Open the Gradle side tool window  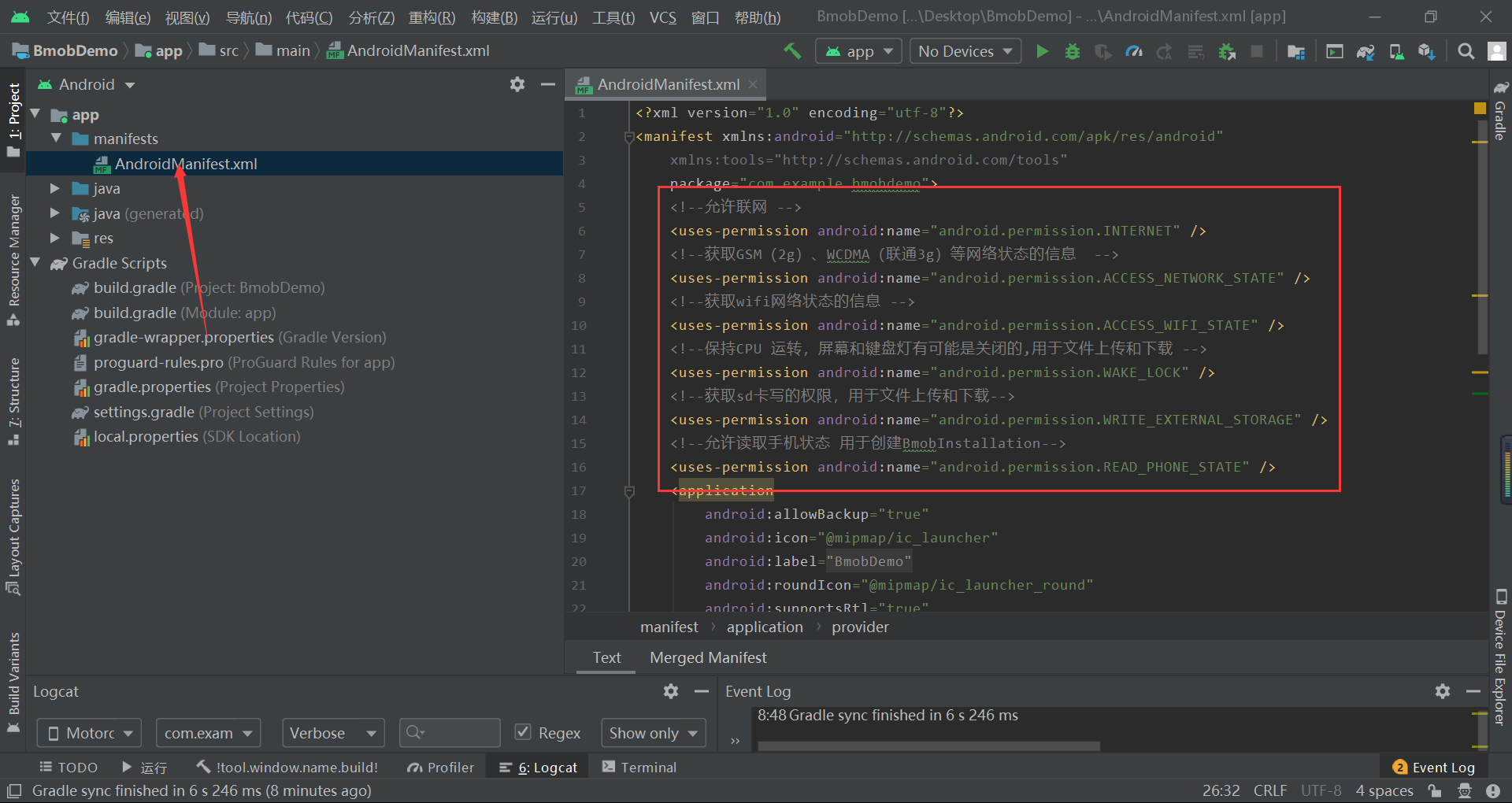point(1500,110)
